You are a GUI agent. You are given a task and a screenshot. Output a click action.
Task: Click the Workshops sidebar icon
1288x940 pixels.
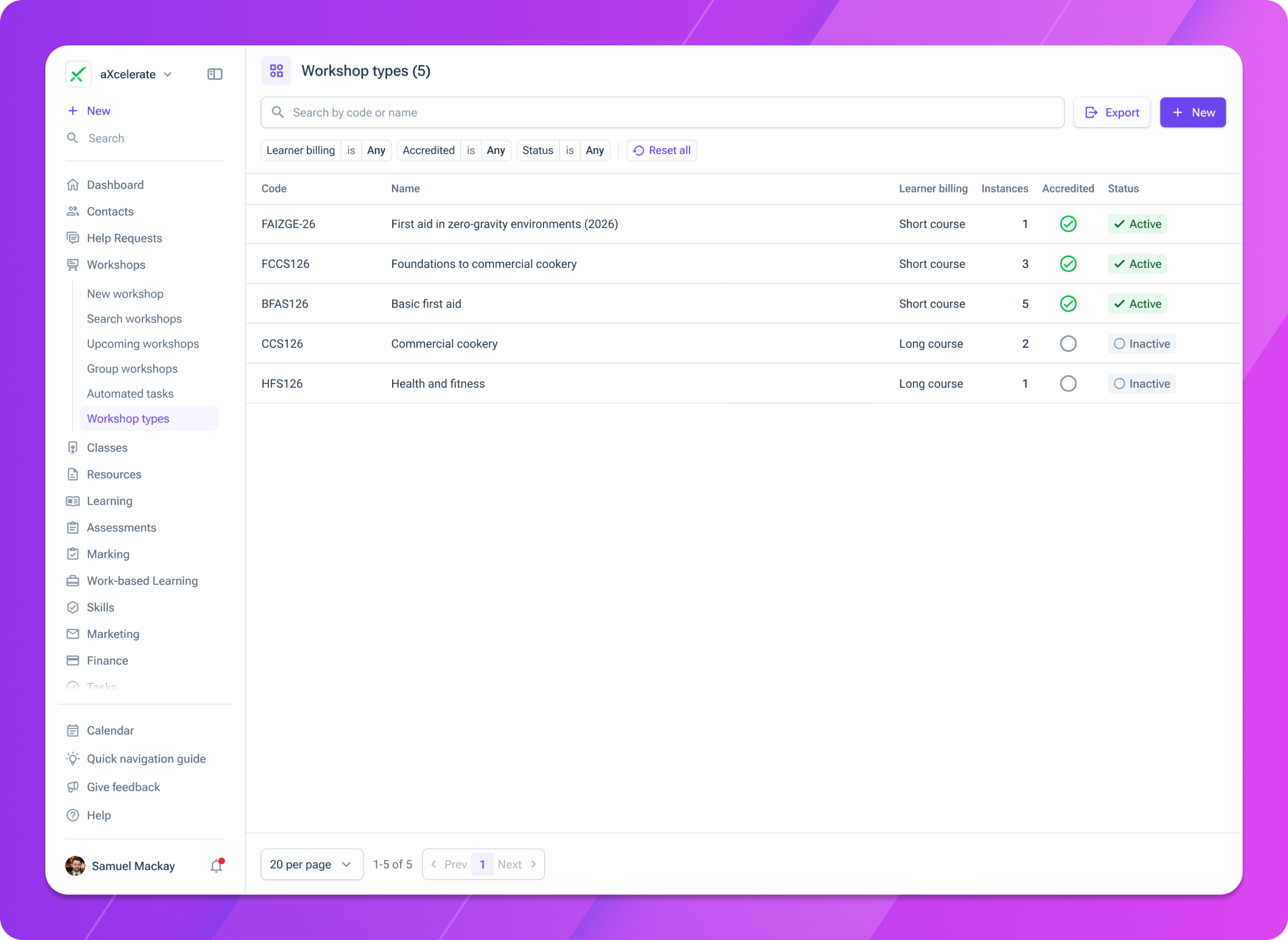[x=73, y=265]
